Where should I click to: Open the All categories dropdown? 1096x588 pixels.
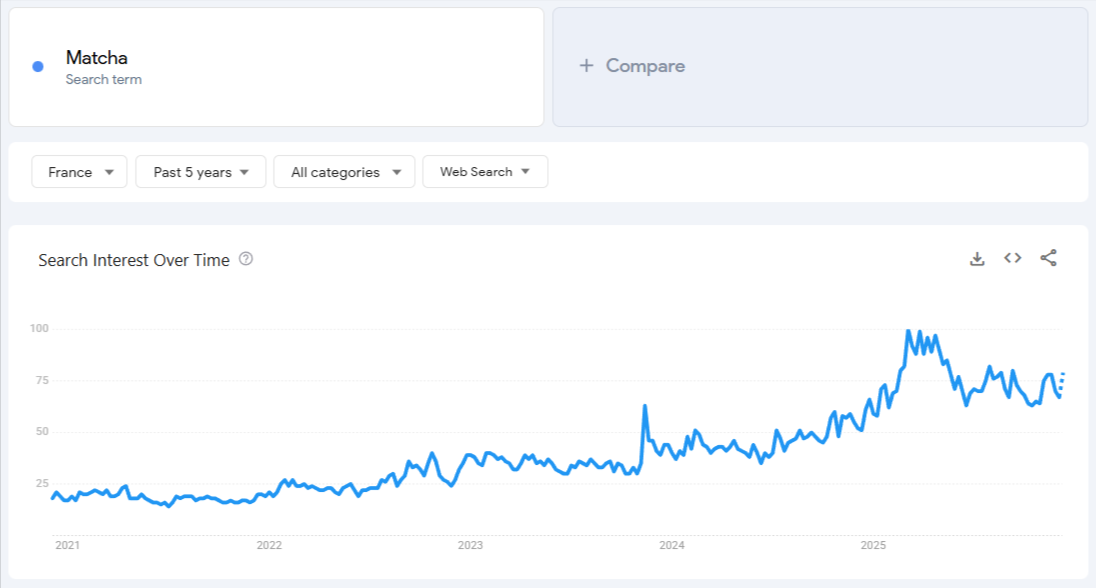[344, 171]
